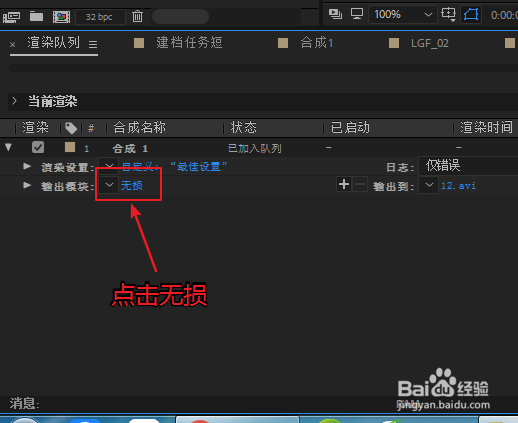Add an output module with plus button
Image resolution: width=518 pixels, height=423 pixels.
pyautogui.click(x=344, y=184)
